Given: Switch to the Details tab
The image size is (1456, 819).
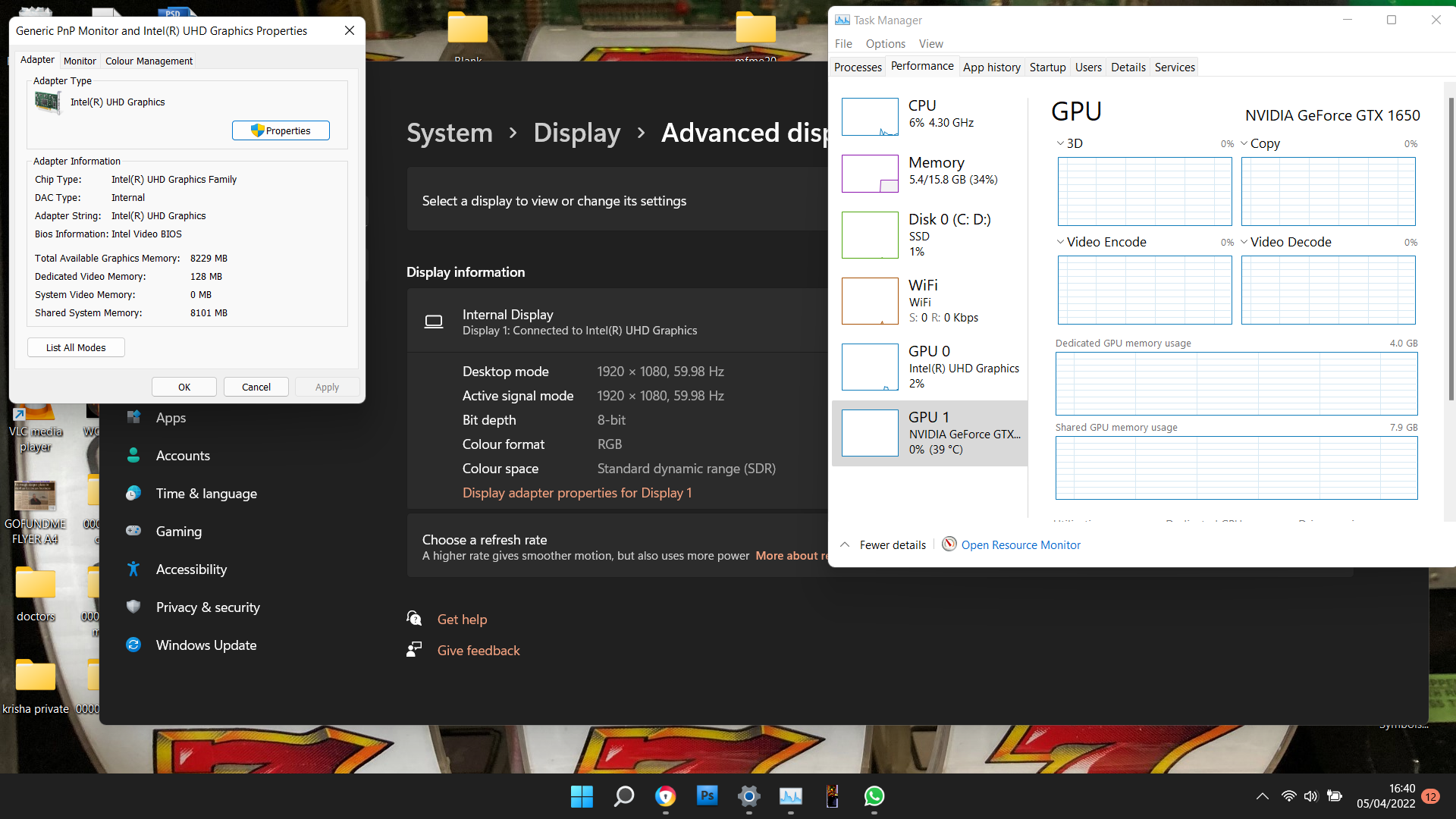Looking at the screenshot, I should tap(1128, 67).
